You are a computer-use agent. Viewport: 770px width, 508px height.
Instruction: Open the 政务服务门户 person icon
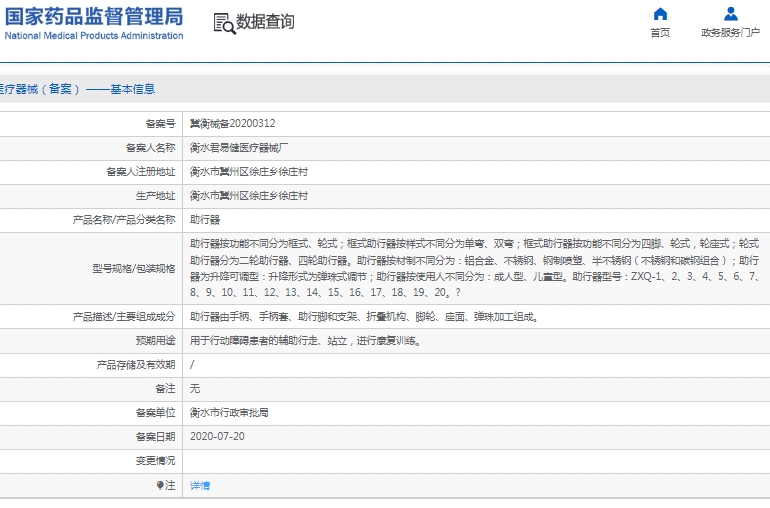(730, 14)
